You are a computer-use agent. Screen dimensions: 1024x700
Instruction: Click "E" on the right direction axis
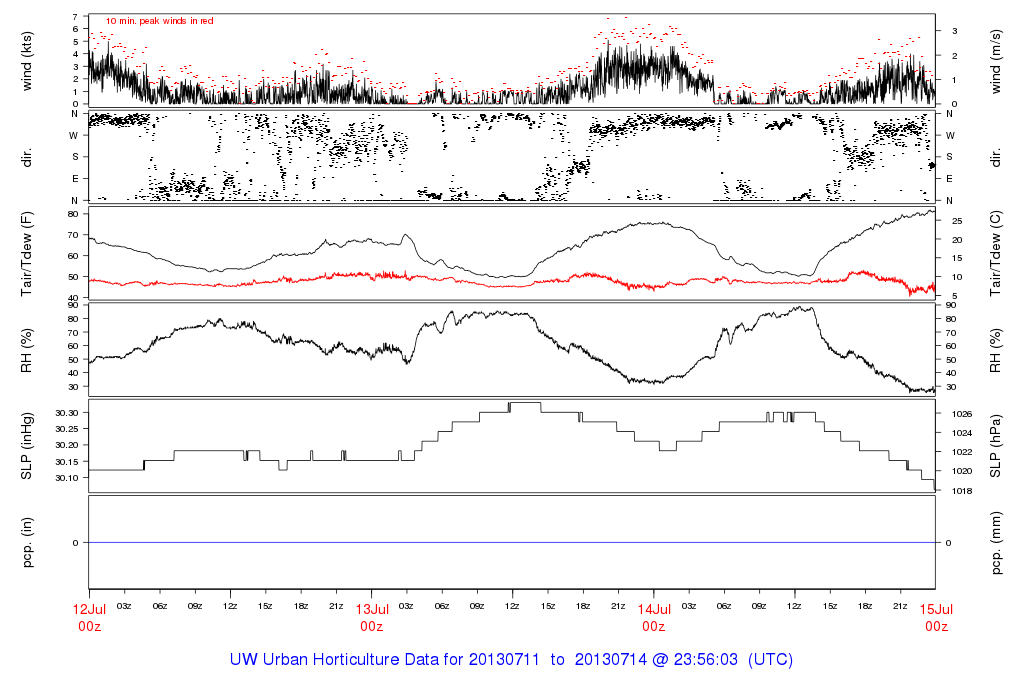(950, 178)
